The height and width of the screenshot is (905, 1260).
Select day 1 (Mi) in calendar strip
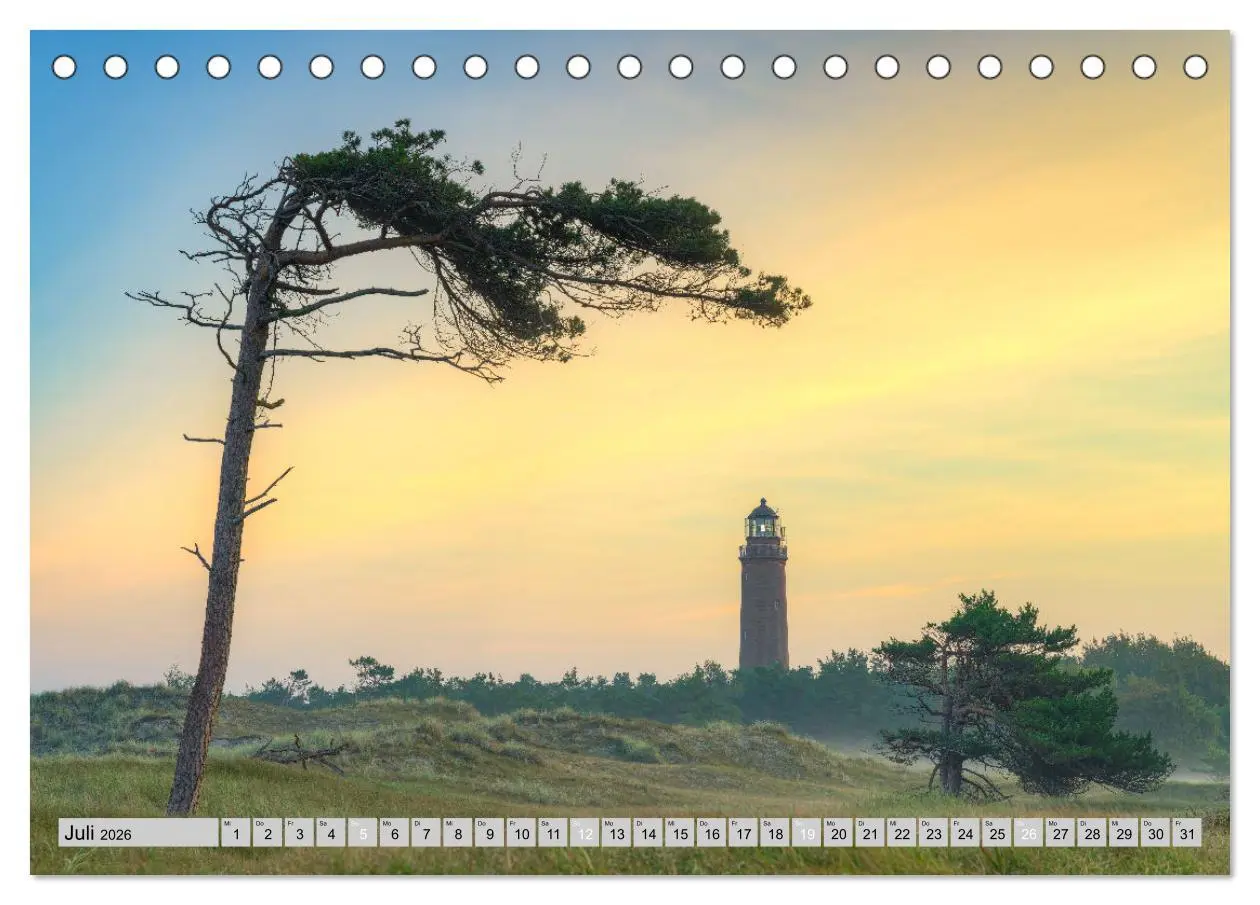pyautogui.click(x=236, y=833)
